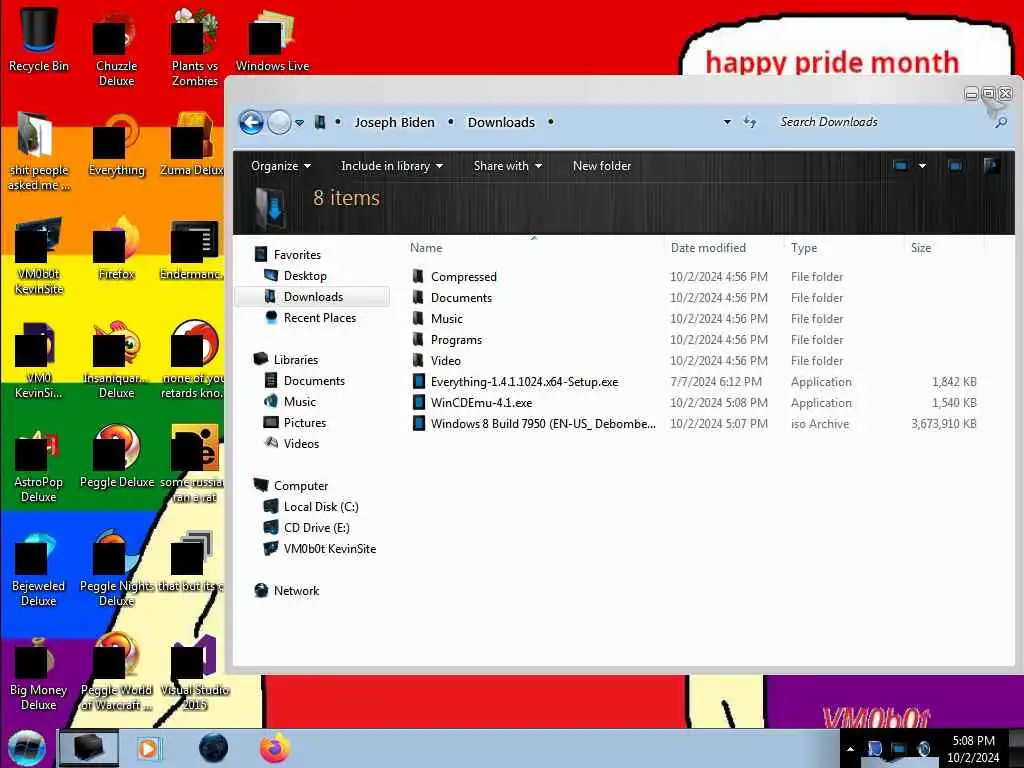Viewport: 1024px width, 768px height.
Task: Open the Windows Start button
Action: coord(27,749)
